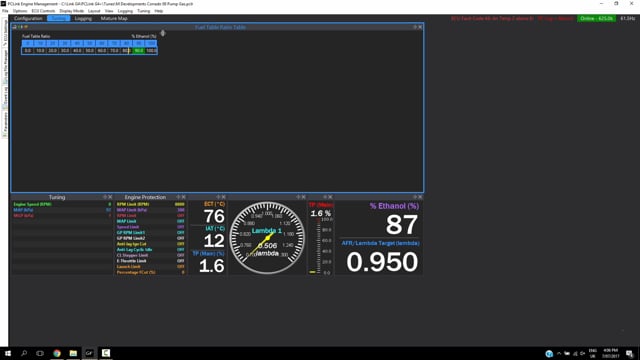This screenshot has width=640, height=360.
Task: Open the Display Mode menu
Action: click(71, 11)
